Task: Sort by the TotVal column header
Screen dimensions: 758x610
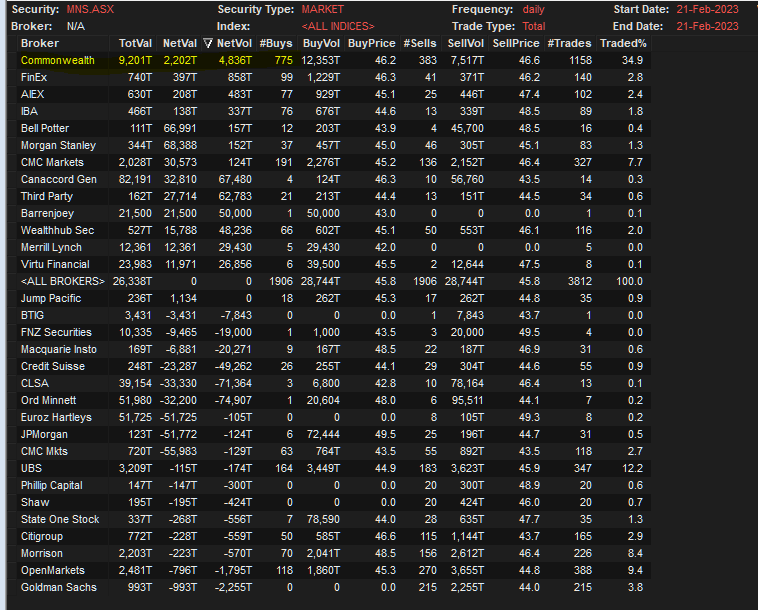Action: (x=133, y=44)
